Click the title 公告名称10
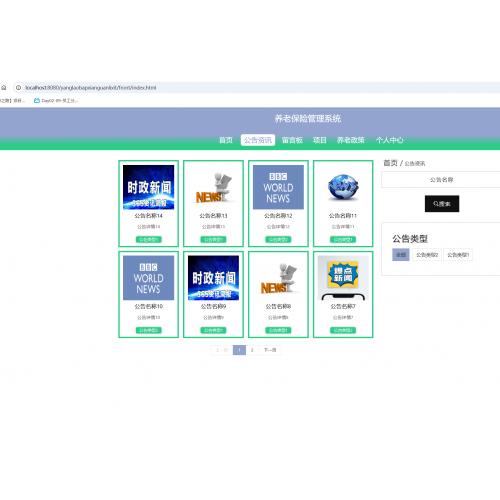500x500 pixels. pos(149,306)
